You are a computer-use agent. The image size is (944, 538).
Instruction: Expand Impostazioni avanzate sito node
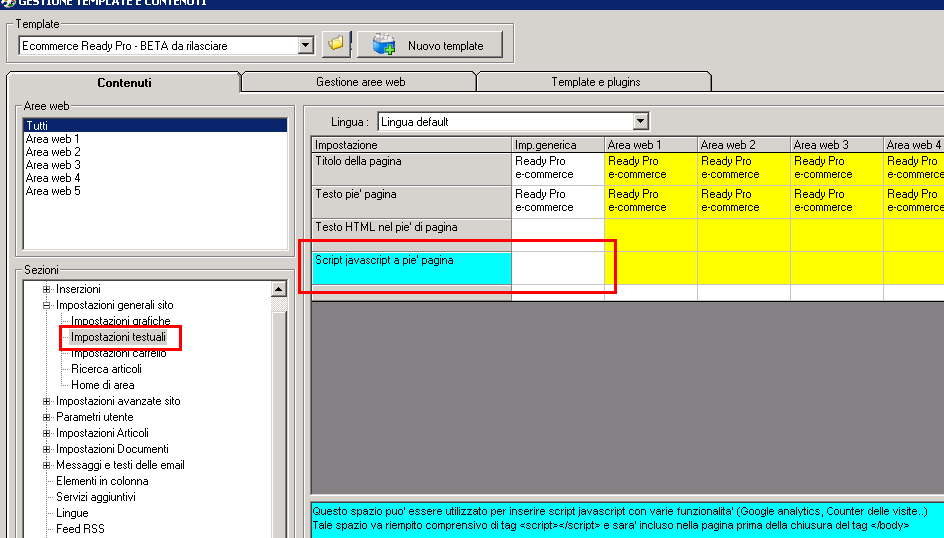(46, 401)
